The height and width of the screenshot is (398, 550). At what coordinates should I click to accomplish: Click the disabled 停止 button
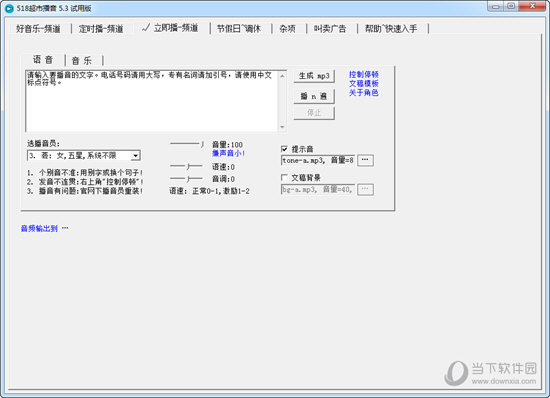click(x=314, y=113)
